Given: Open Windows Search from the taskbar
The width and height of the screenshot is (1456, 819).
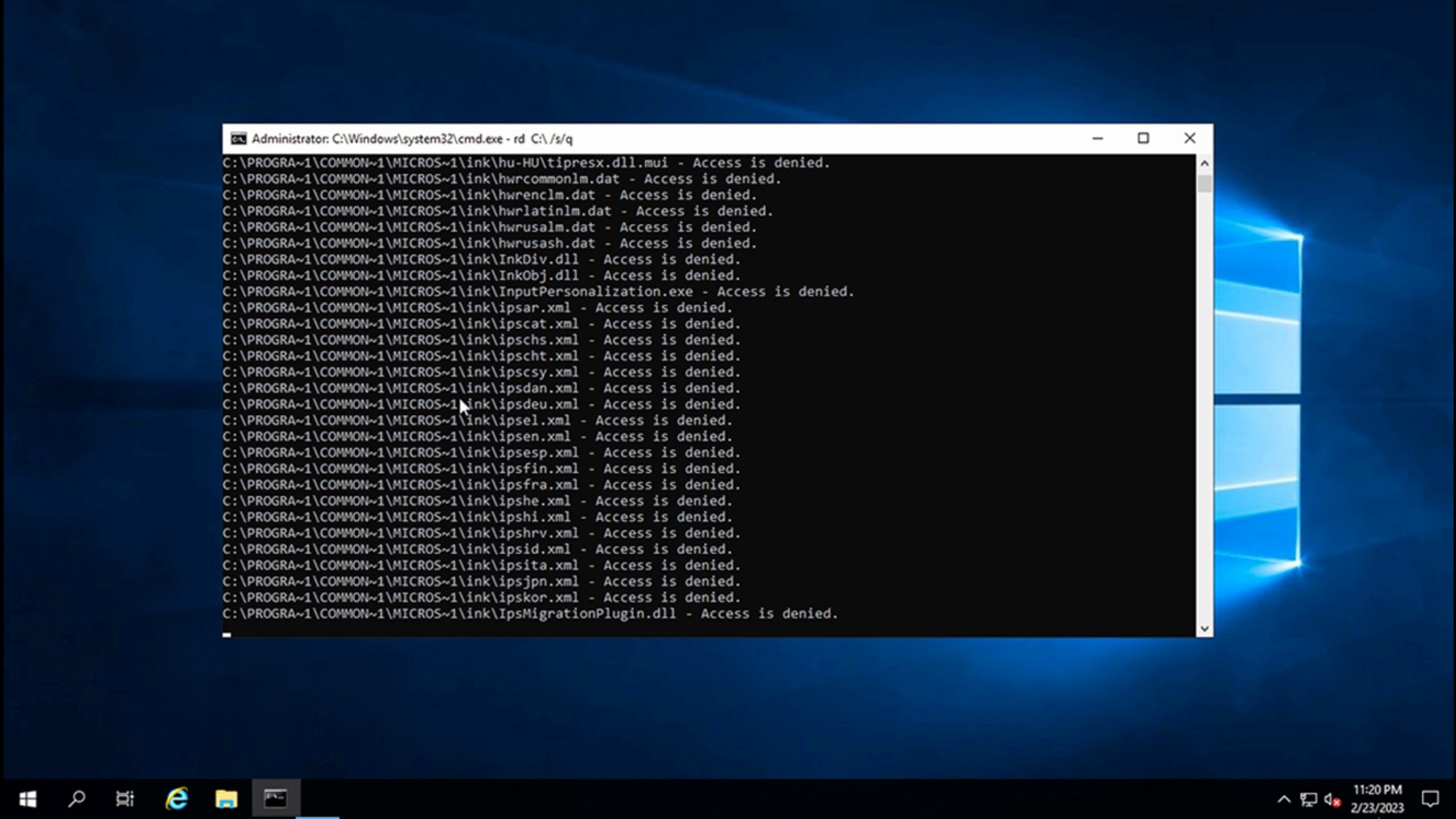Looking at the screenshot, I should pyautogui.click(x=77, y=798).
